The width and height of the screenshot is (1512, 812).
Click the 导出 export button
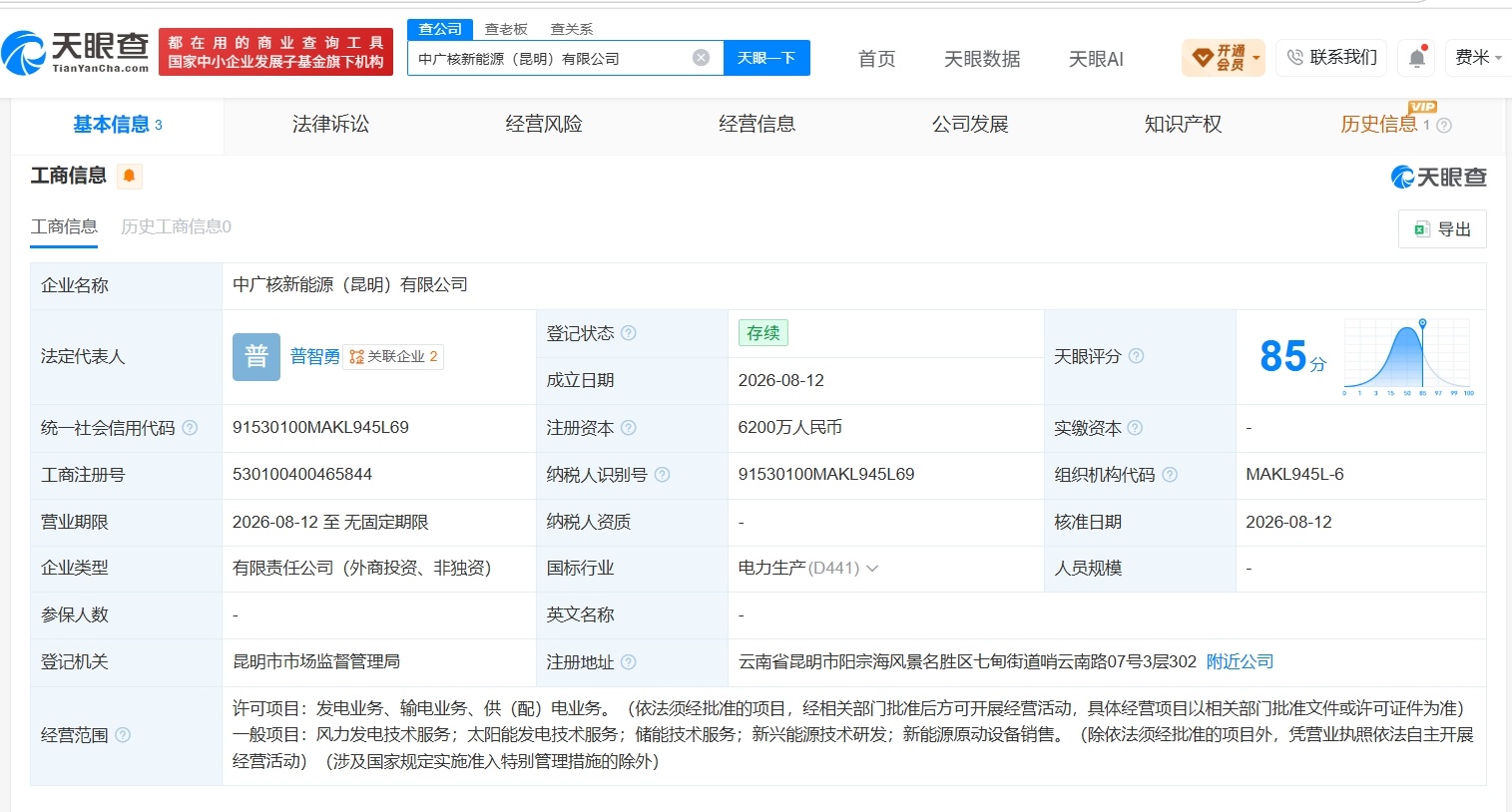1442,229
